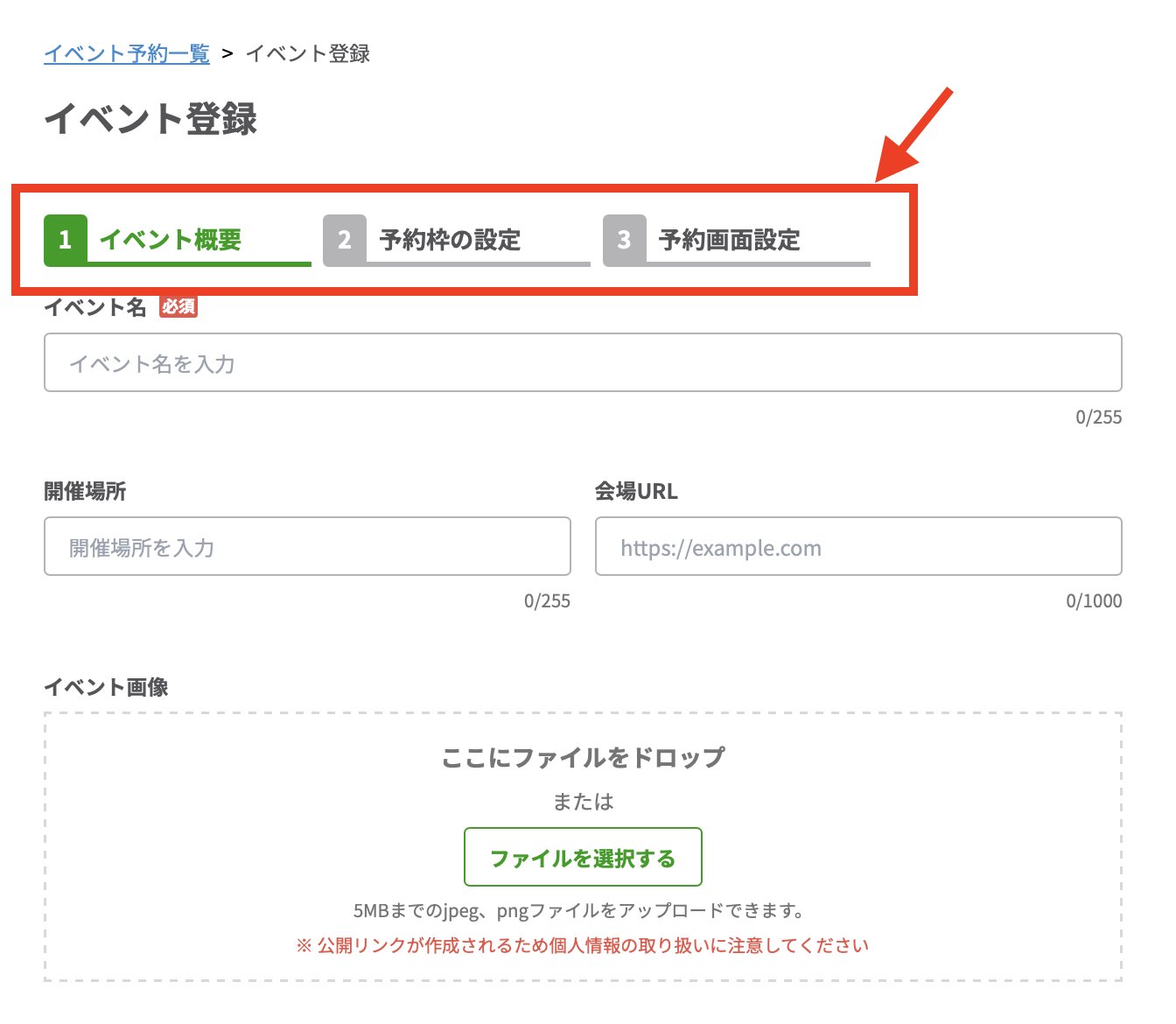This screenshot has width=1176, height=1024.
Task: Open the イベント概要 step tab
Action: 171,240
